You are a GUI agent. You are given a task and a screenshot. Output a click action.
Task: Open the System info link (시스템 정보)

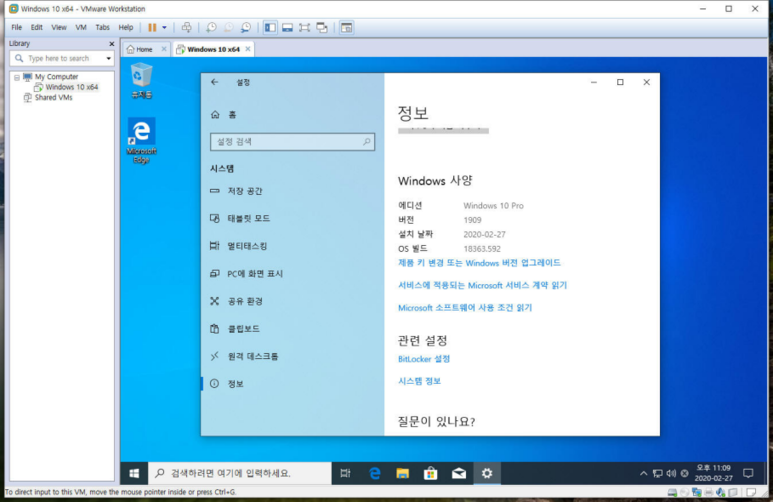pos(420,381)
